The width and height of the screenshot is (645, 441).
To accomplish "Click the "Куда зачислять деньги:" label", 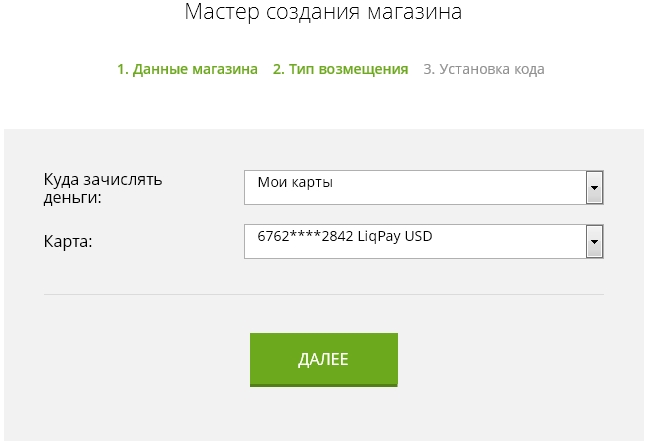I will coord(102,188).
